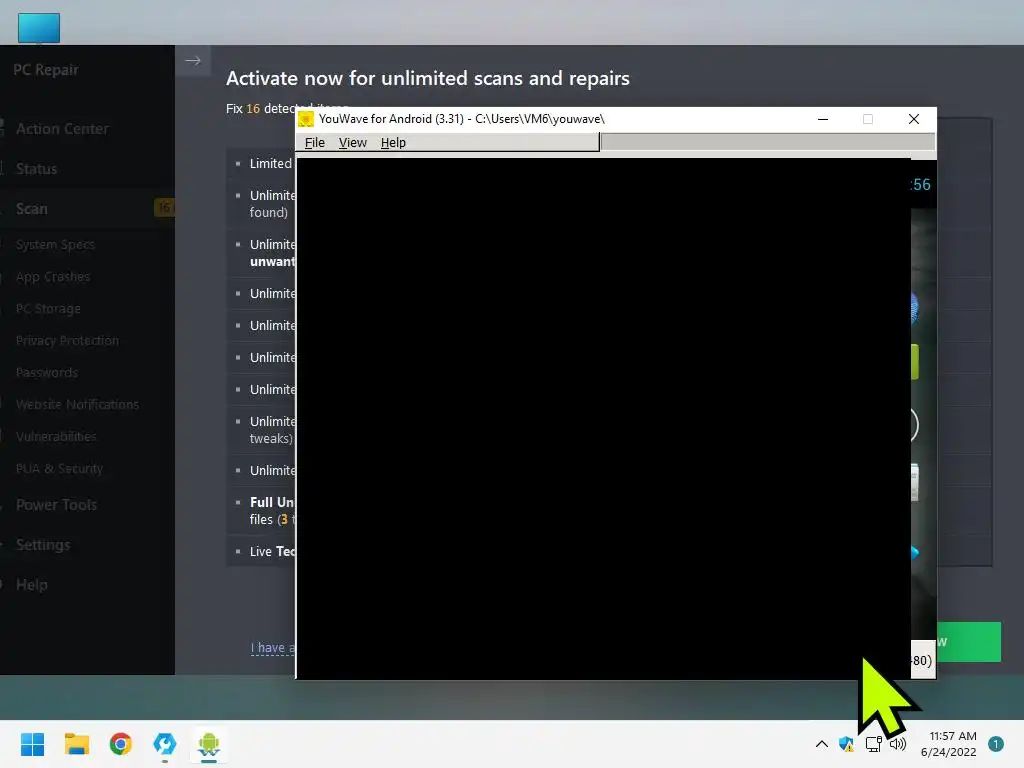This screenshot has height=768, width=1024.
Task: Open the clock showing 11:57 AM
Action: click(949, 744)
